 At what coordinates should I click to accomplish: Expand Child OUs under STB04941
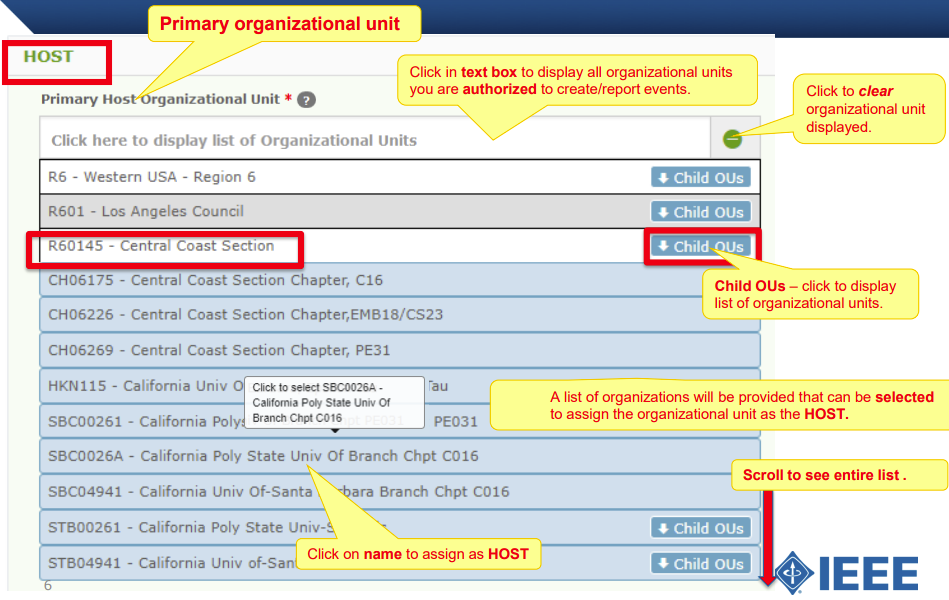700,562
